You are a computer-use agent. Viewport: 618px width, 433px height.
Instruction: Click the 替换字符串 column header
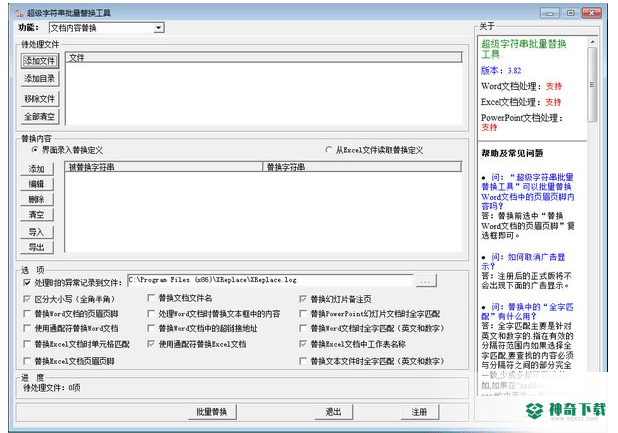[x=362, y=167]
